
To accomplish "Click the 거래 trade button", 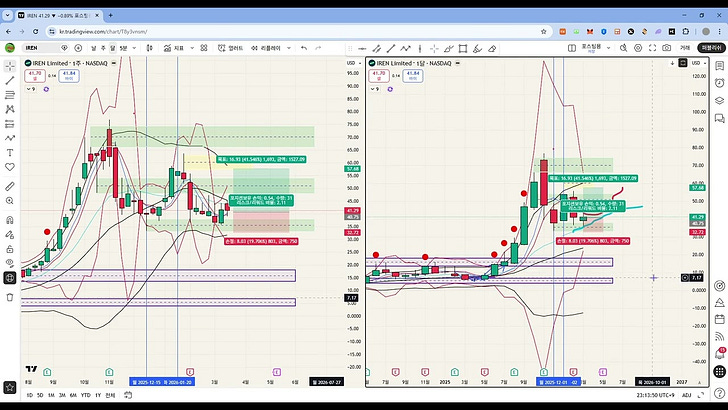I will (x=685, y=48).
